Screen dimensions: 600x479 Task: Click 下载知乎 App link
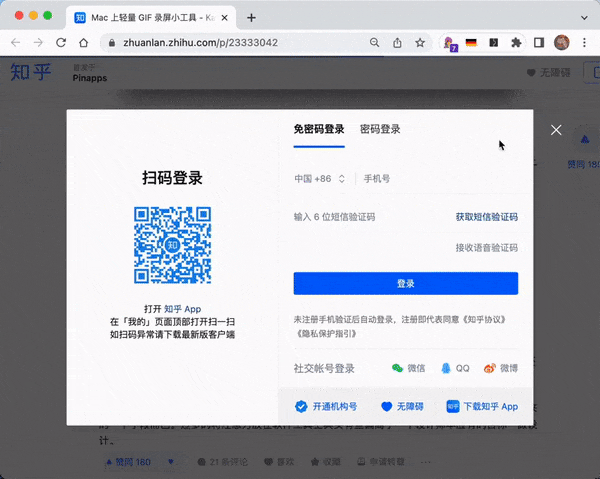click(x=482, y=406)
